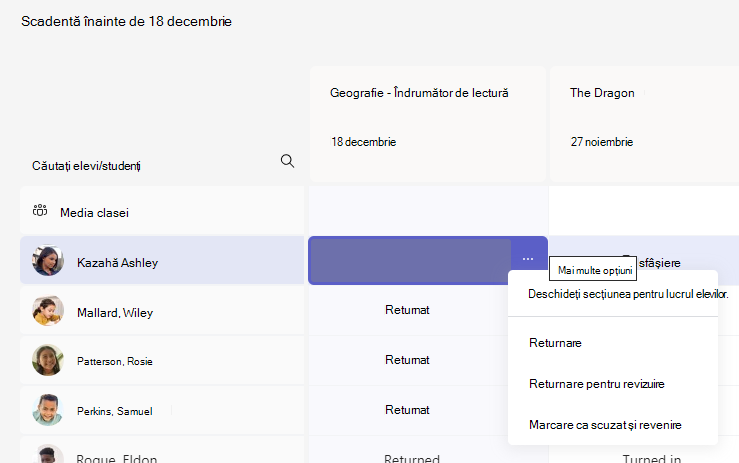739x463 pixels.
Task: Select student name Mallard, Wiley
Action: click(115, 313)
